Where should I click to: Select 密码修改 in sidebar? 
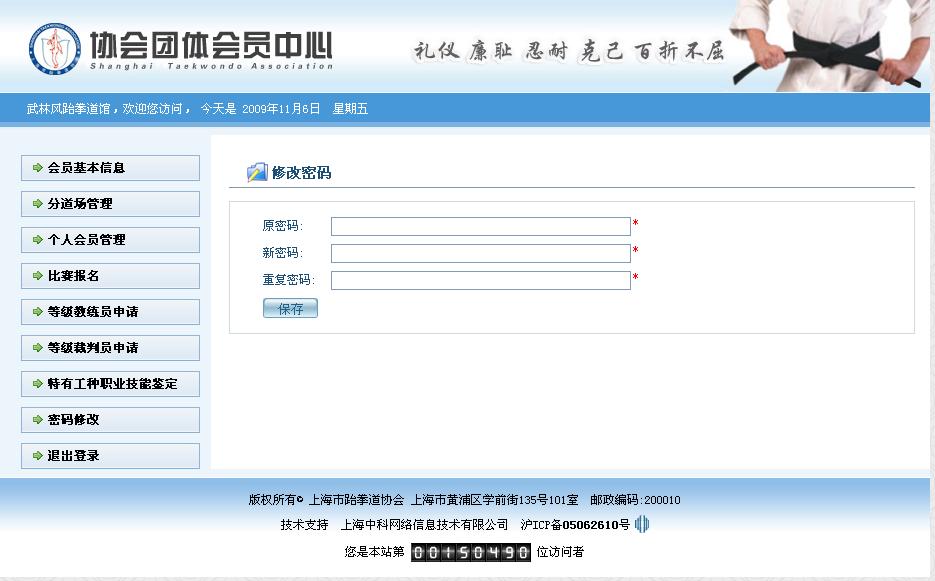click(x=110, y=419)
